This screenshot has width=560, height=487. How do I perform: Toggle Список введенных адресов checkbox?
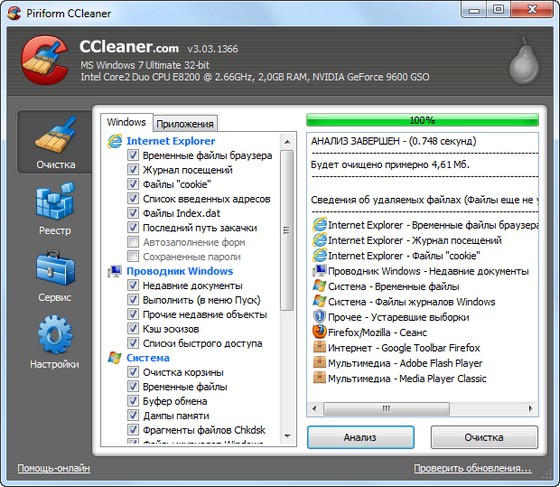pyautogui.click(x=133, y=199)
